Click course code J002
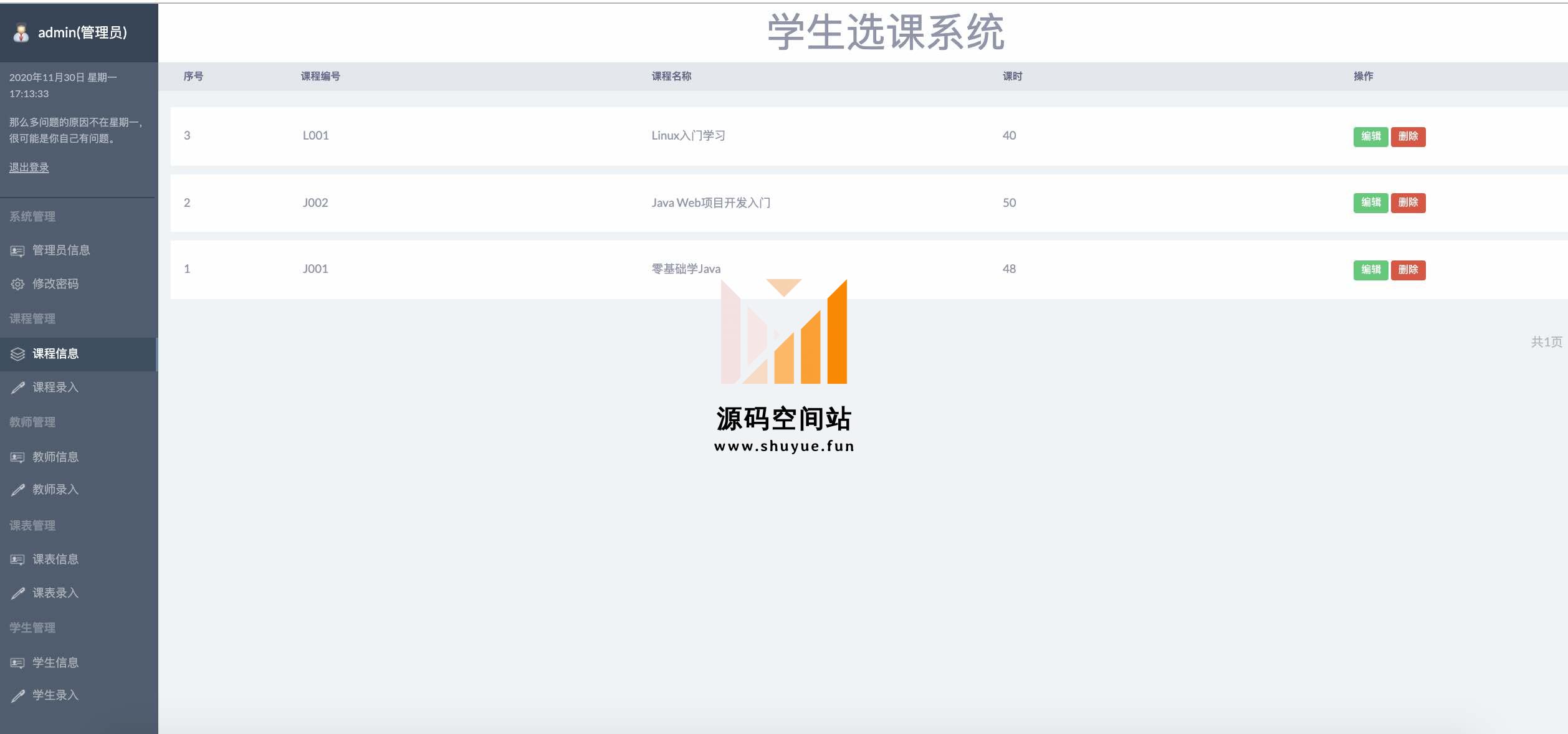1568x734 pixels. [x=315, y=203]
